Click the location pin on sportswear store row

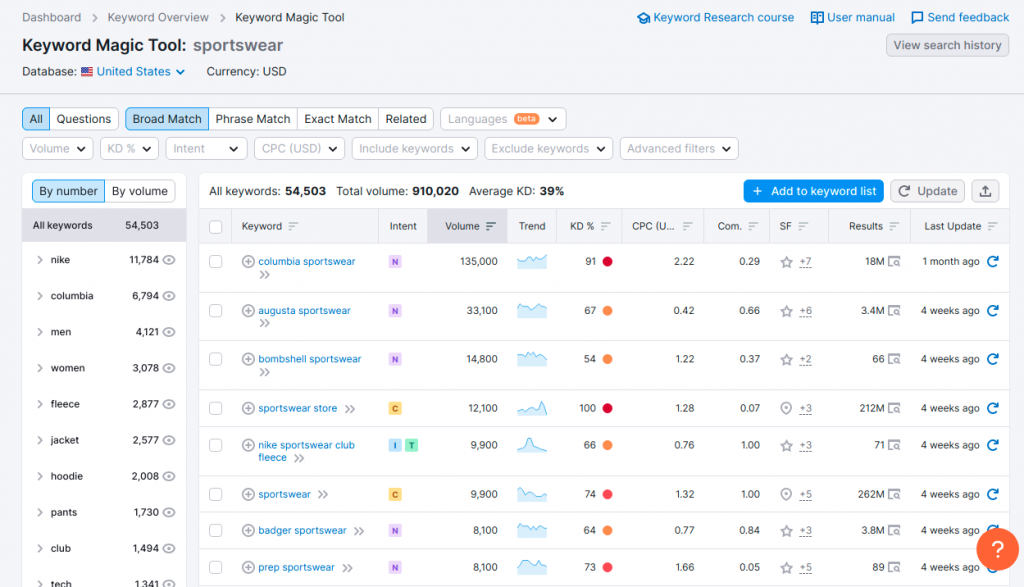coord(786,408)
